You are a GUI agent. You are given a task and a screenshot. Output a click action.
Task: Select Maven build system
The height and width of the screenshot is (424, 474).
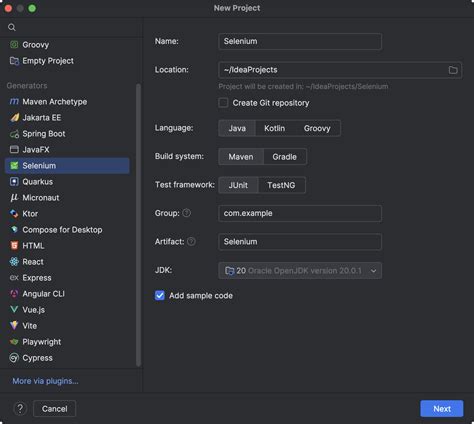coord(241,157)
